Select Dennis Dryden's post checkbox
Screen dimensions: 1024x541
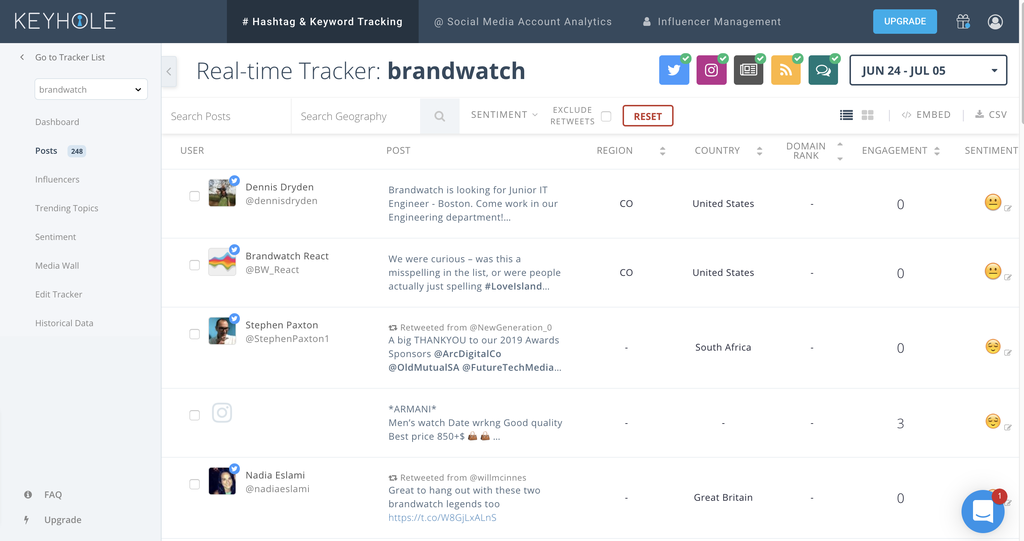coord(194,196)
